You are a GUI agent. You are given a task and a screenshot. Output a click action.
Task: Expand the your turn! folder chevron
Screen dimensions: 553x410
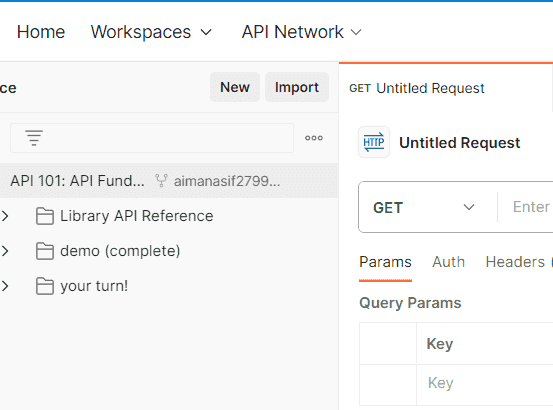coord(5,286)
